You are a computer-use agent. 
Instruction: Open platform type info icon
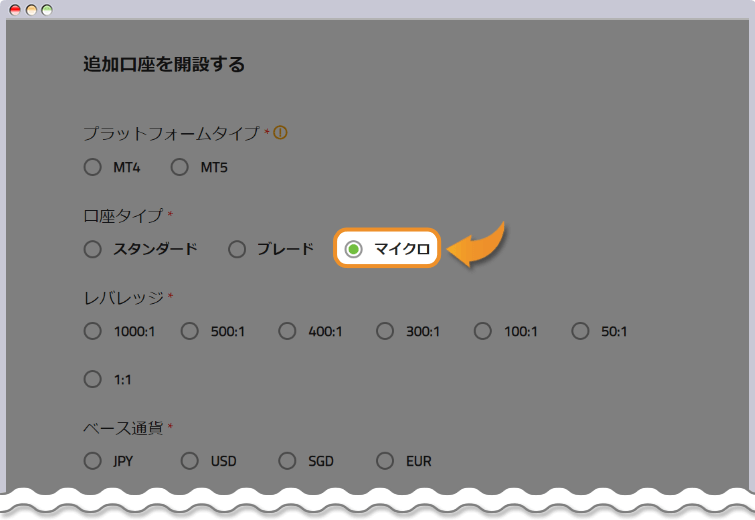coord(280,132)
